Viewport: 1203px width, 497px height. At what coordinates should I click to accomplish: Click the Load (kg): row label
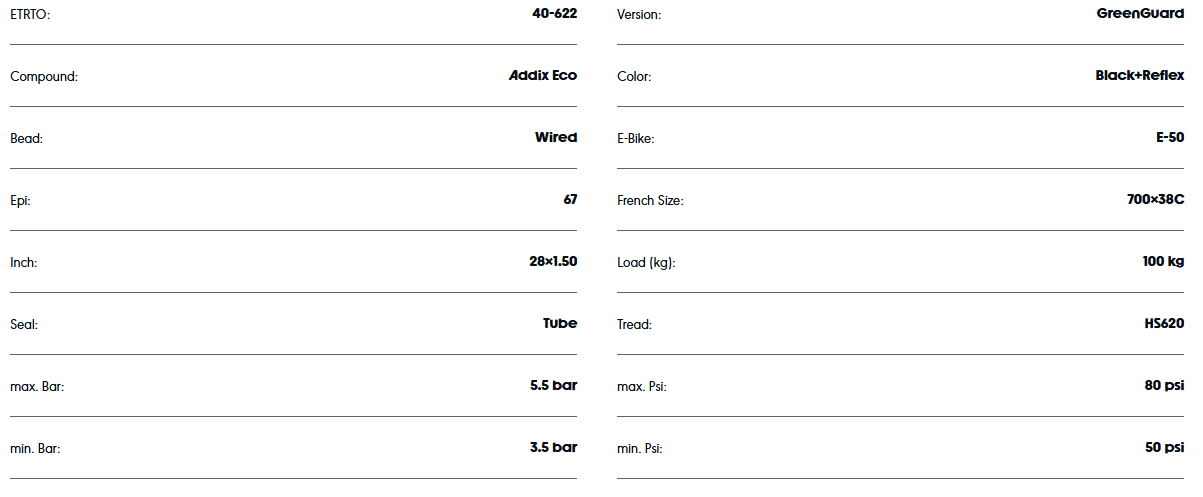646,263
